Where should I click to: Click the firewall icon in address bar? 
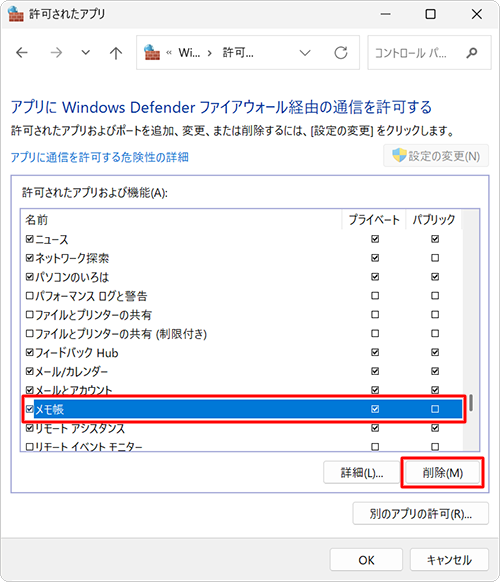click(x=152, y=52)
